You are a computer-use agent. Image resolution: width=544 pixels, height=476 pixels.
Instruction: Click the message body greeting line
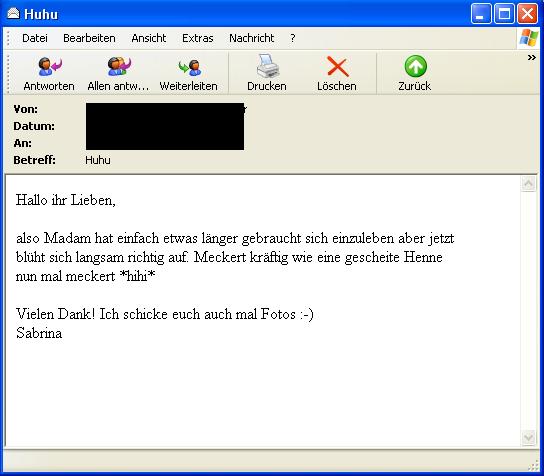click(x=66, y=200)
